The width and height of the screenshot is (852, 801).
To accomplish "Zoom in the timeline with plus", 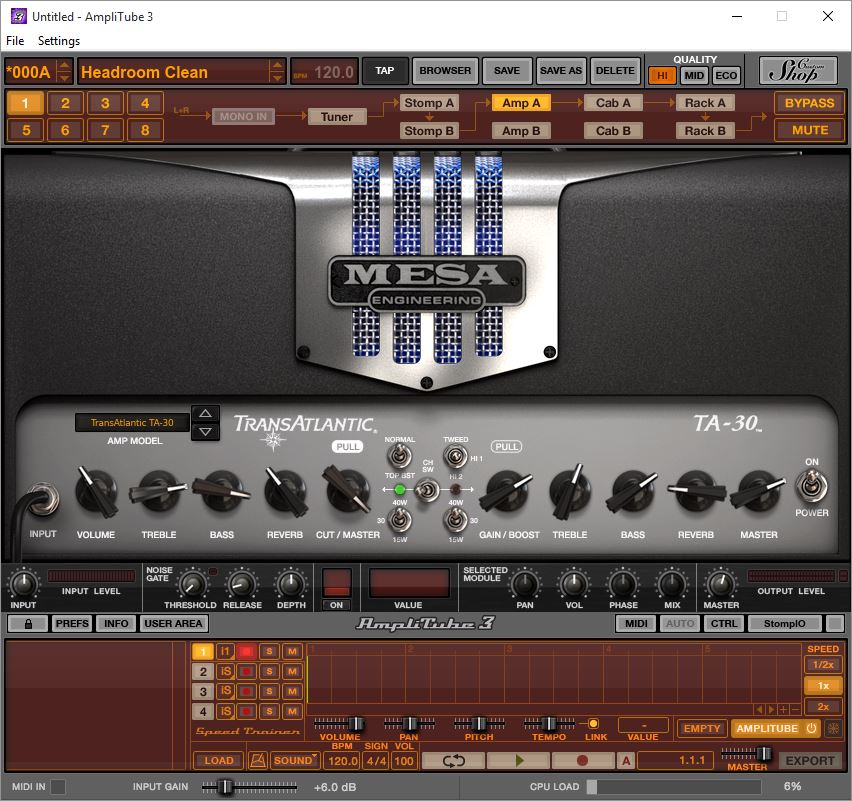I will click(784, 709).
